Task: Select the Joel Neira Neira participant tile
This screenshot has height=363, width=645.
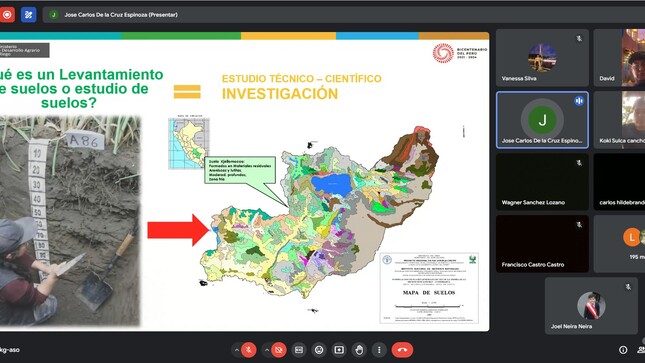Action: tap(591, 306)
